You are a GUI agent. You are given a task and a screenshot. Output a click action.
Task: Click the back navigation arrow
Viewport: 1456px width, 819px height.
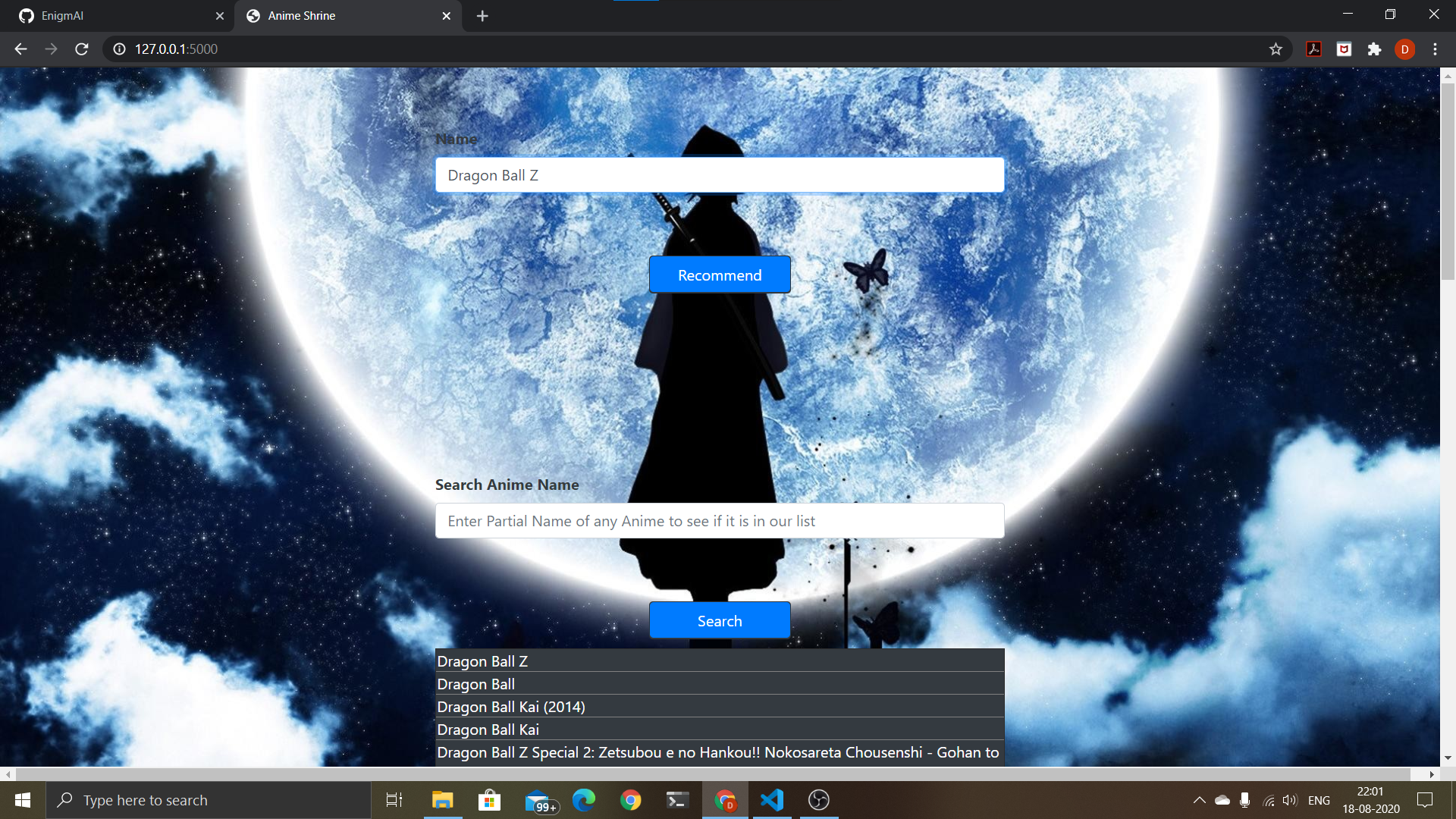pyautogui.click(x=20, y=49)
